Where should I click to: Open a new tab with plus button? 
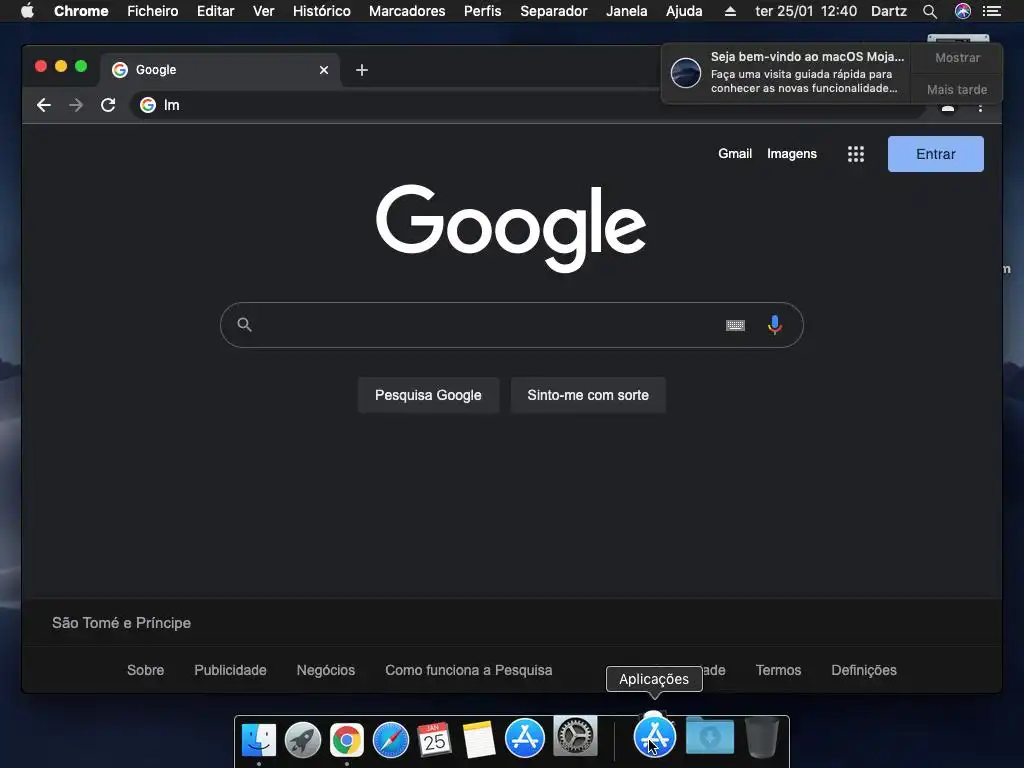[x=362, y=70]
